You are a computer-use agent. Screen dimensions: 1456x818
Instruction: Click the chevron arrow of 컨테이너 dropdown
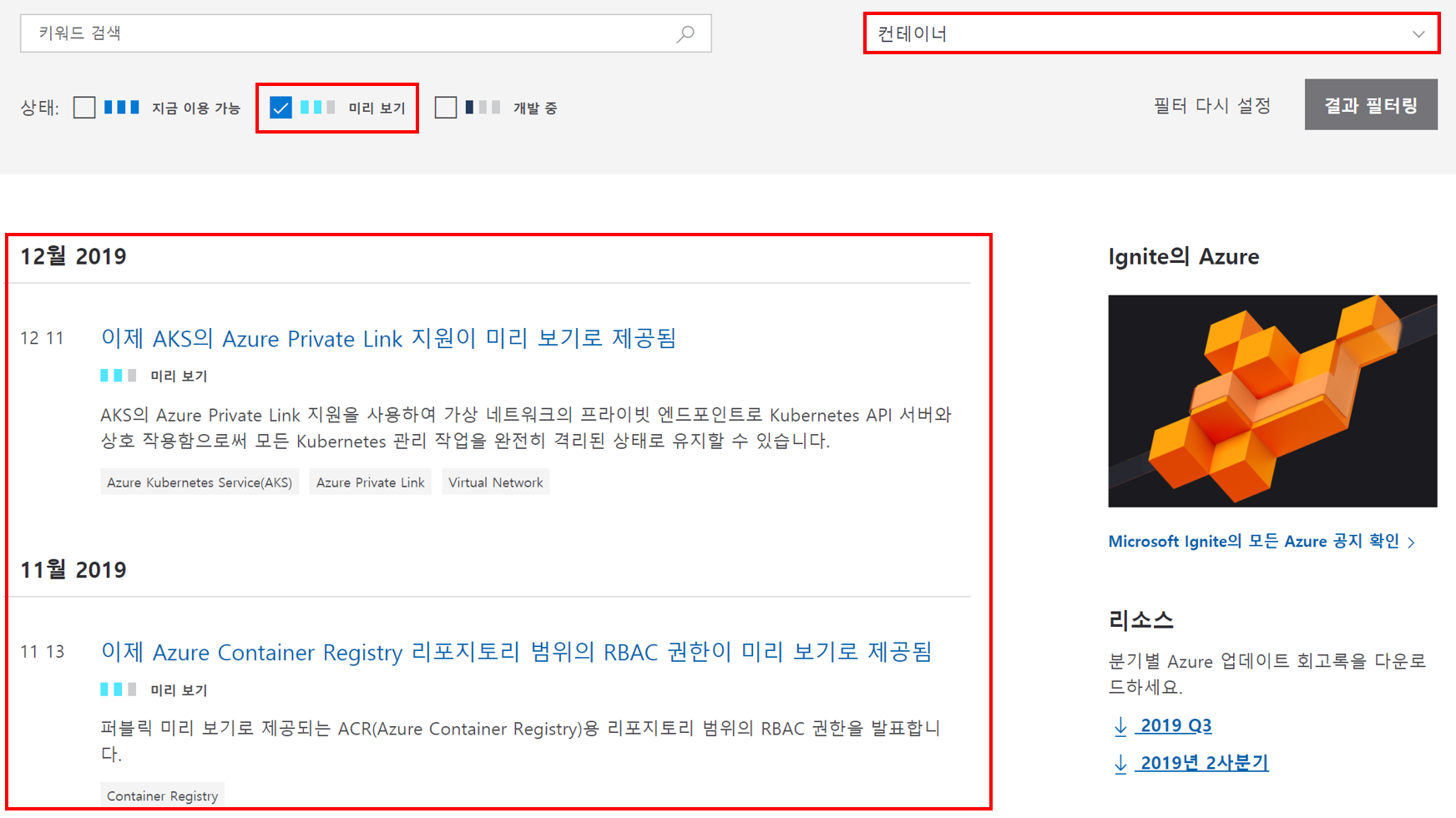pyautogui.click(x=1418, y=34)
